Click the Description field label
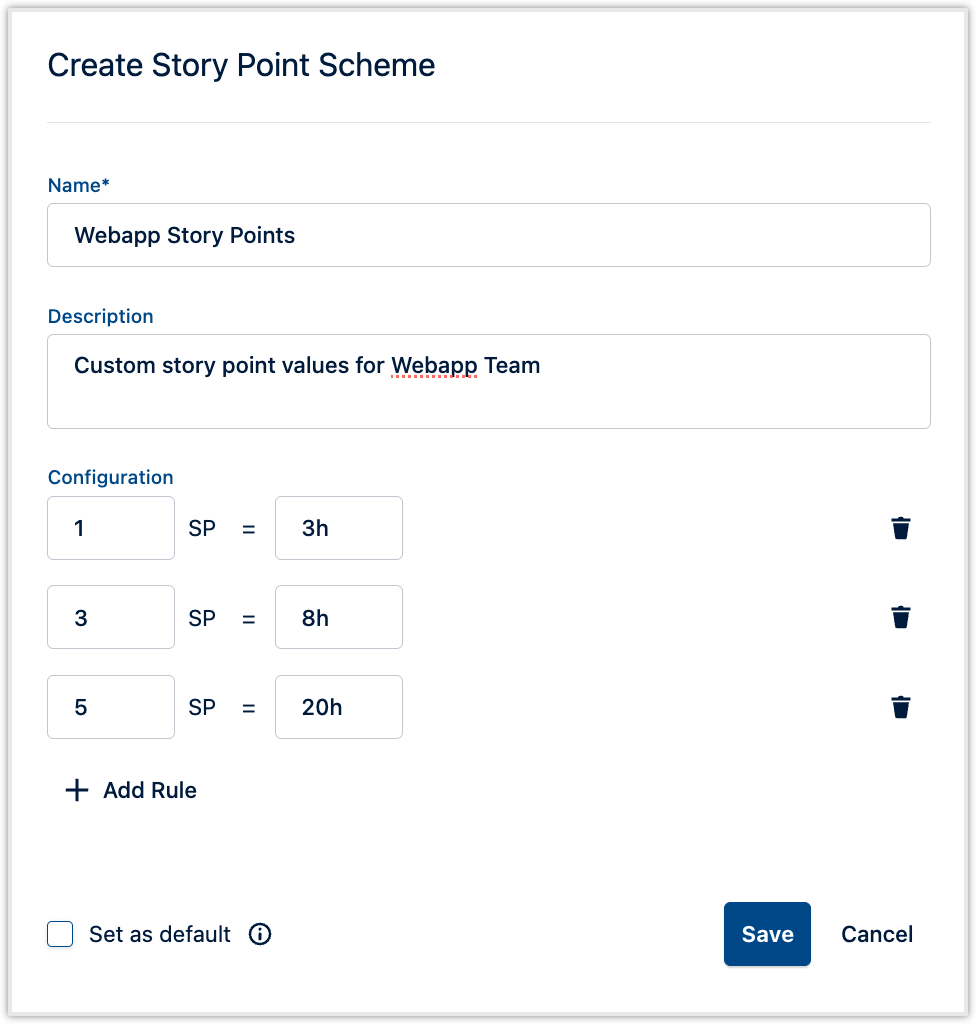The image size is (976, 1024). coord(101,316)
